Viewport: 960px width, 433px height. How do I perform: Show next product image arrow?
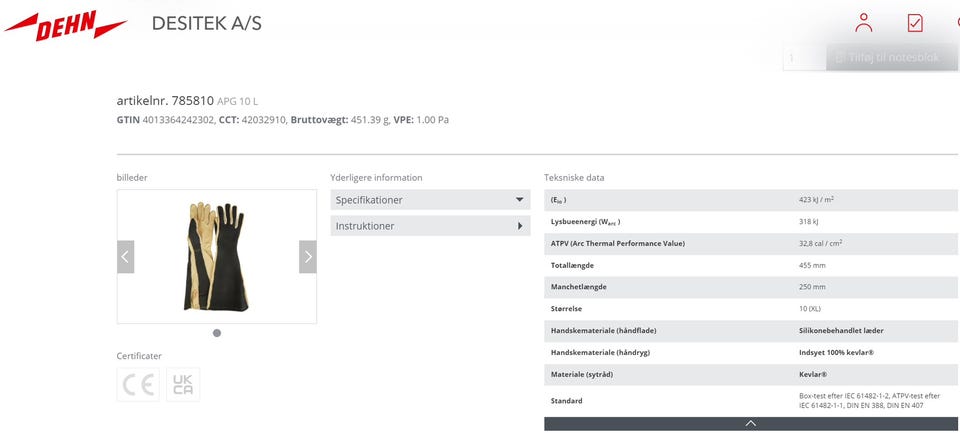(307, 257)
